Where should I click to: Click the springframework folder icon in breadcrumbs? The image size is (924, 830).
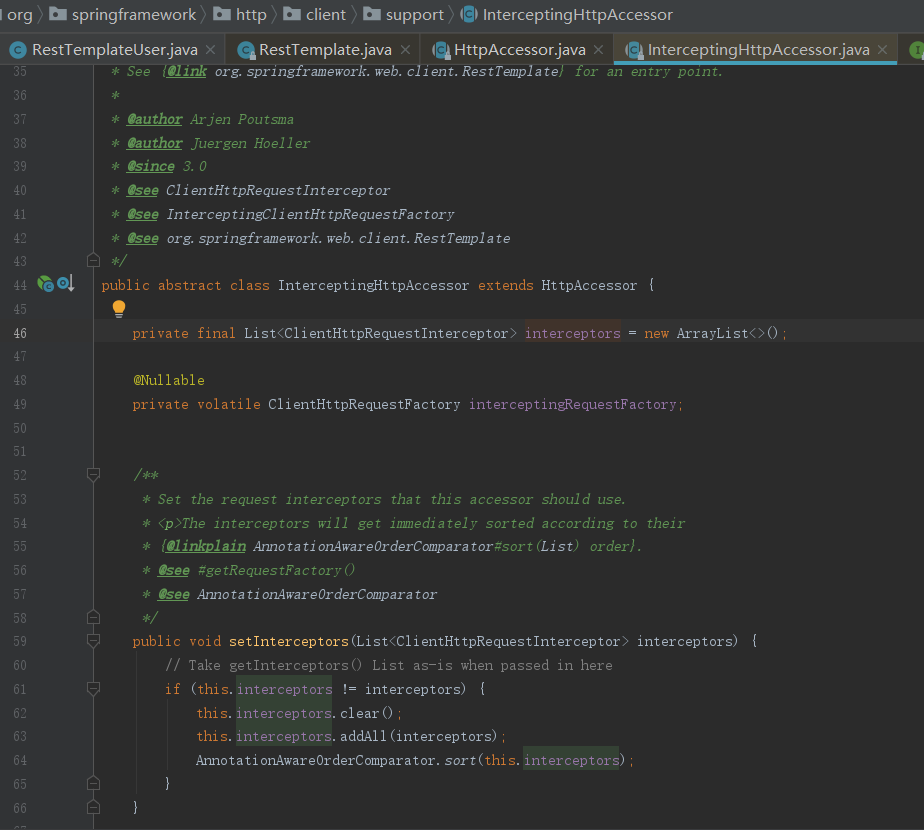58,14
